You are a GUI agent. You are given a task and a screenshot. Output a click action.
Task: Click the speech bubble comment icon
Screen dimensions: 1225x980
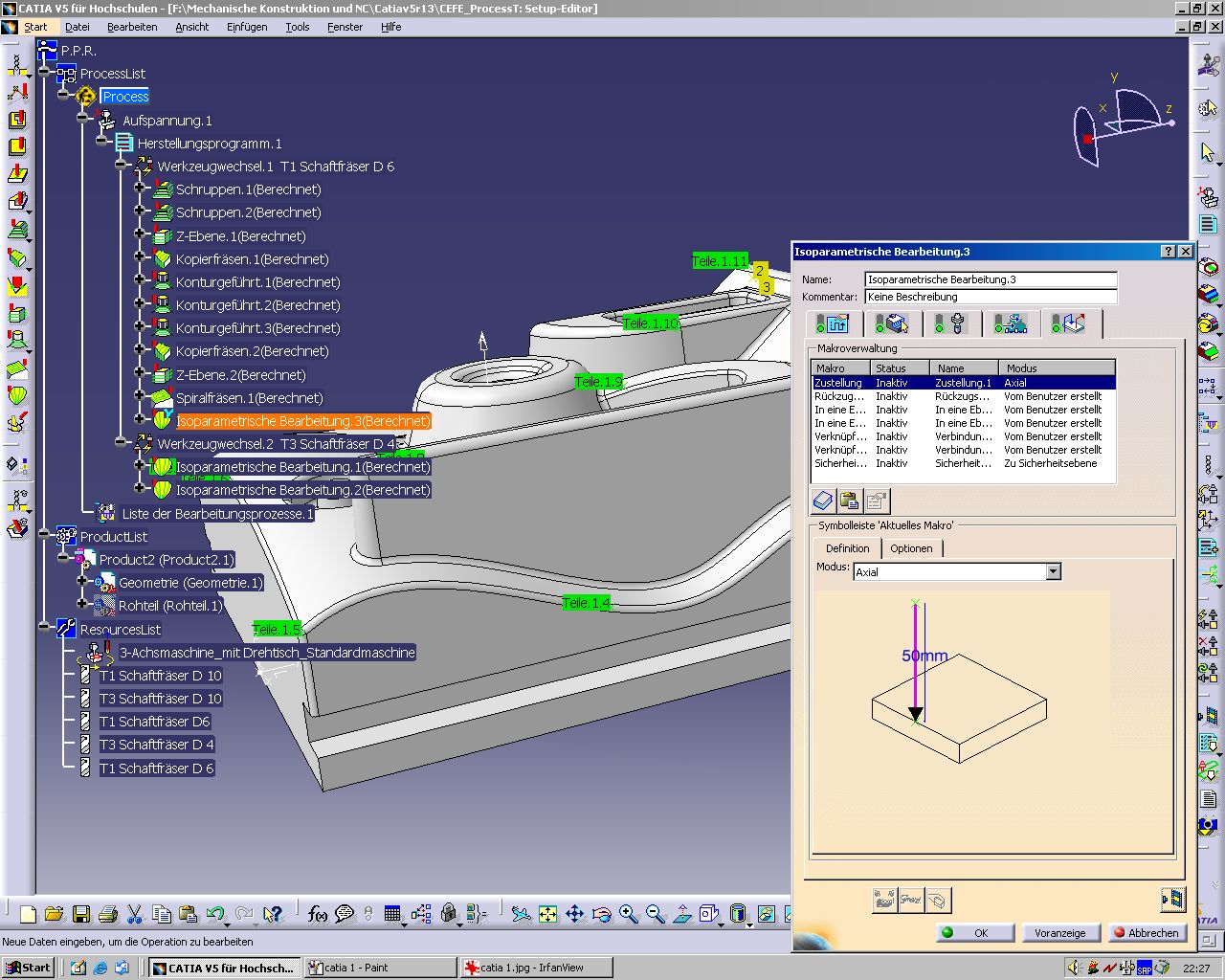click(x=345, y=914)
